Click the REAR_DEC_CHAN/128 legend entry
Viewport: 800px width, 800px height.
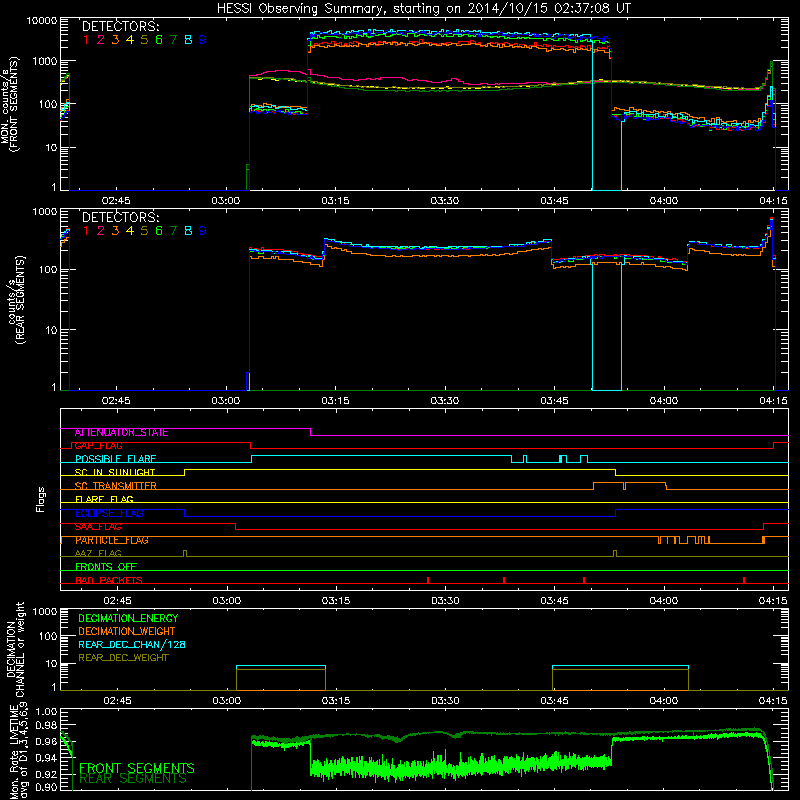tap(132, 644)
